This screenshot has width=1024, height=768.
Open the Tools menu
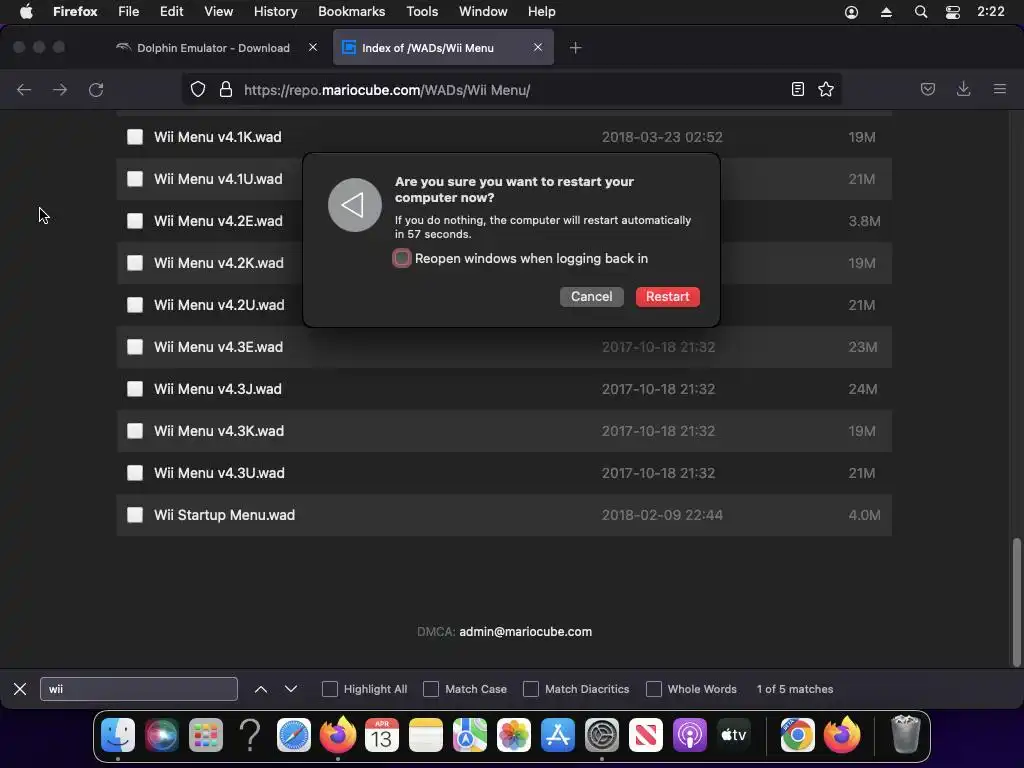pos(422,12)
